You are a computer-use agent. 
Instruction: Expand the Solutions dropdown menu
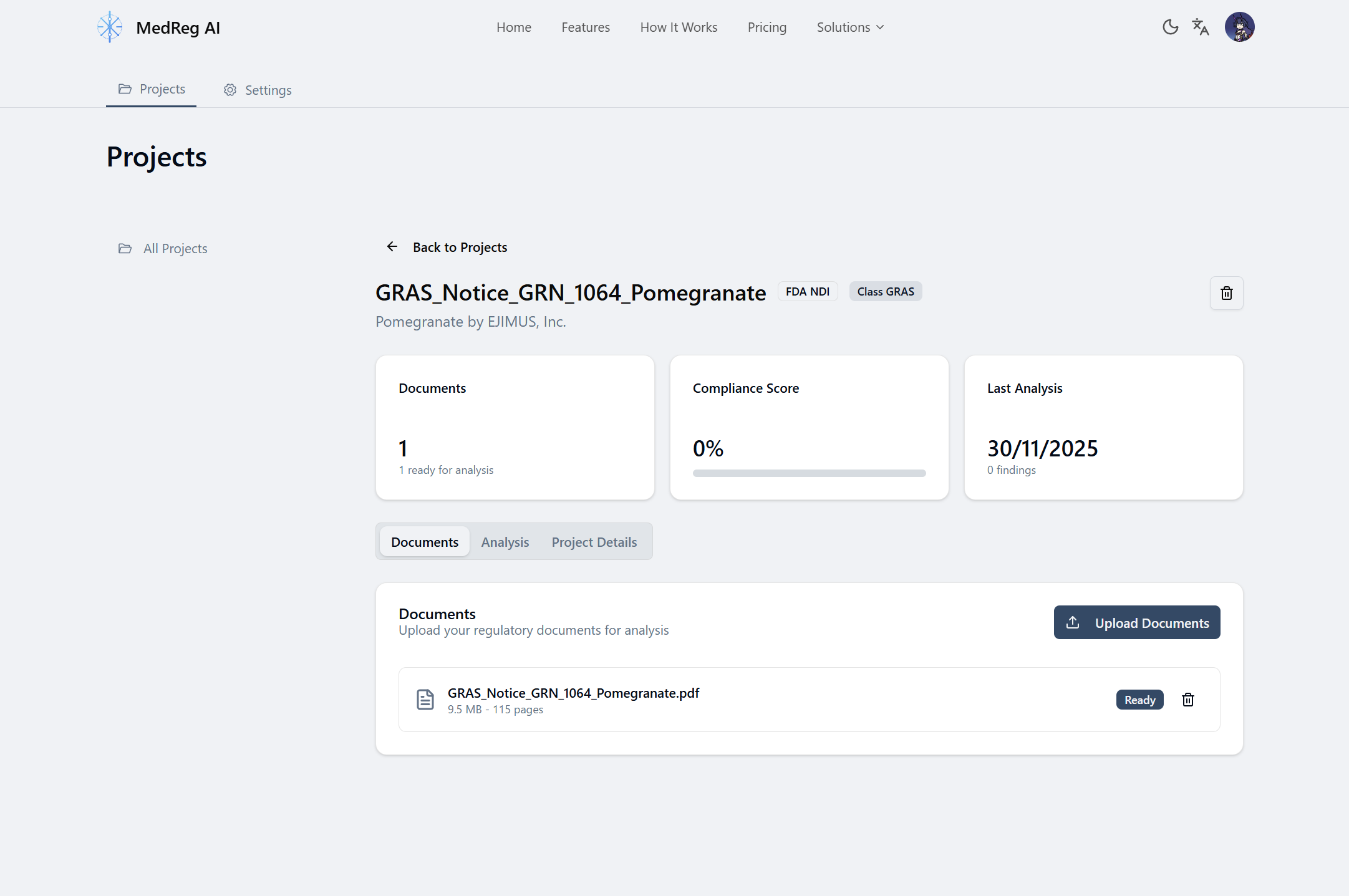tap(850, 27)
